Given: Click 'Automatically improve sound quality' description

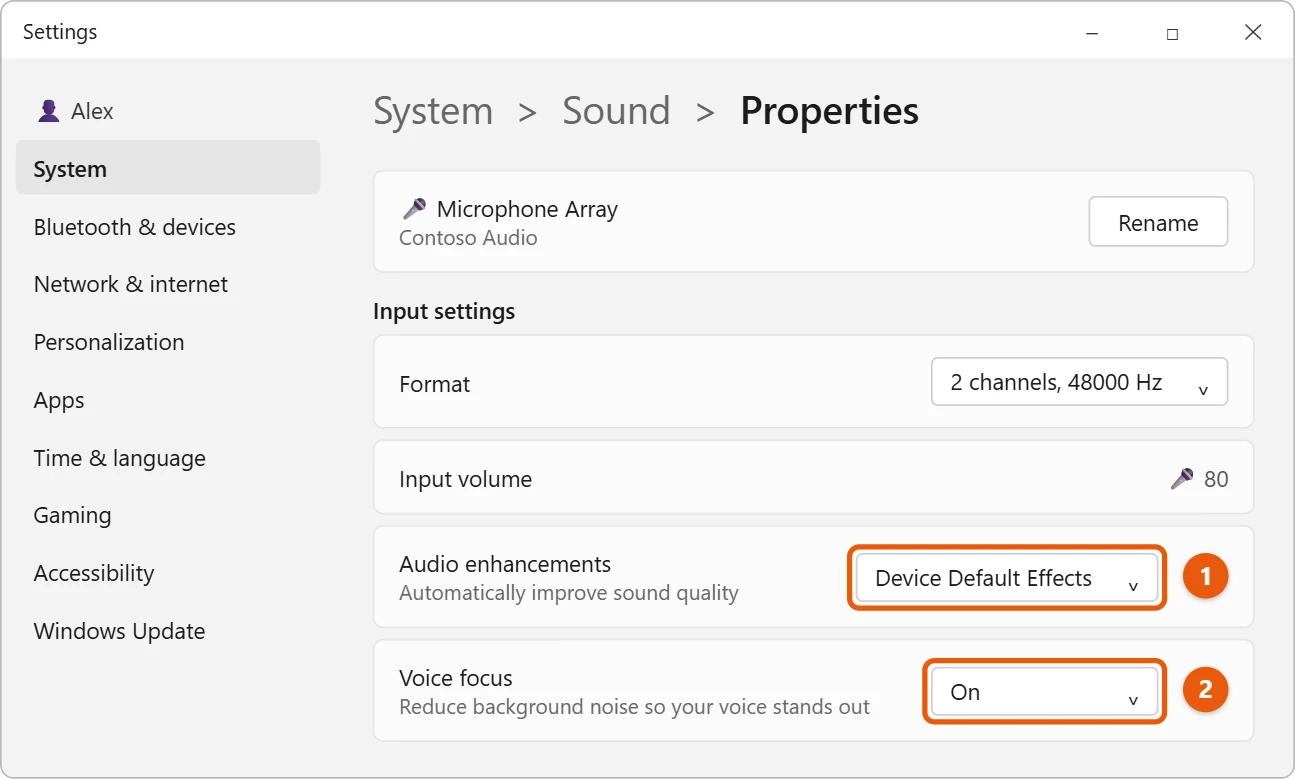Looking at the screenshot, I should pyautogui.click(x=569, y=593).
